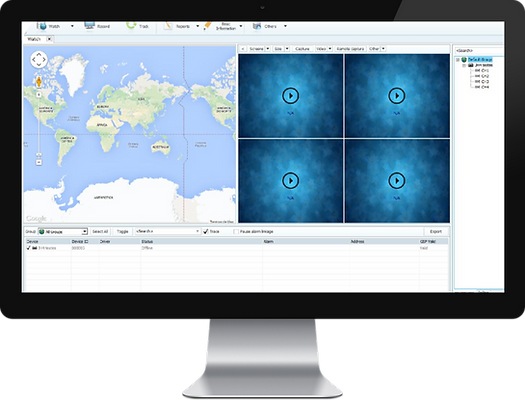This screenshot has width=525, height=400.
Task: Click the device tree search field
Action: (479, 51)
